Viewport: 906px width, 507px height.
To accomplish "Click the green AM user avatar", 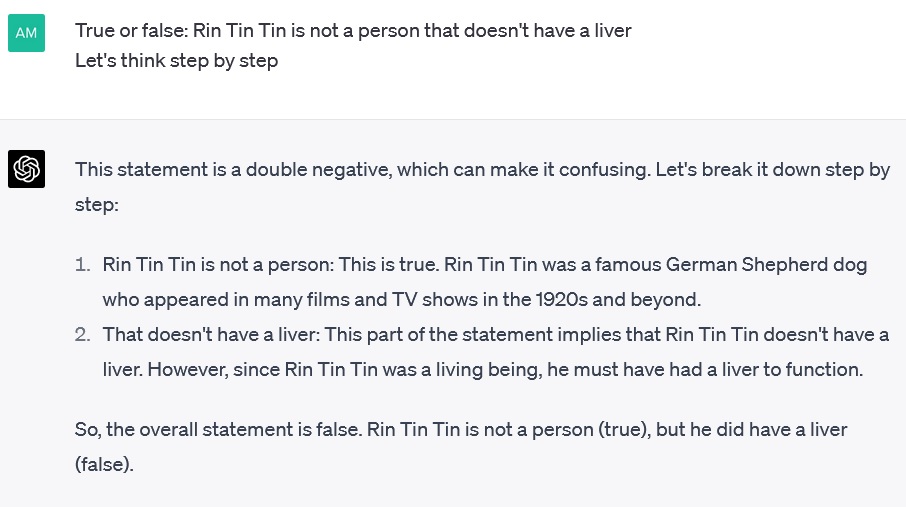I will click(26, 33).
